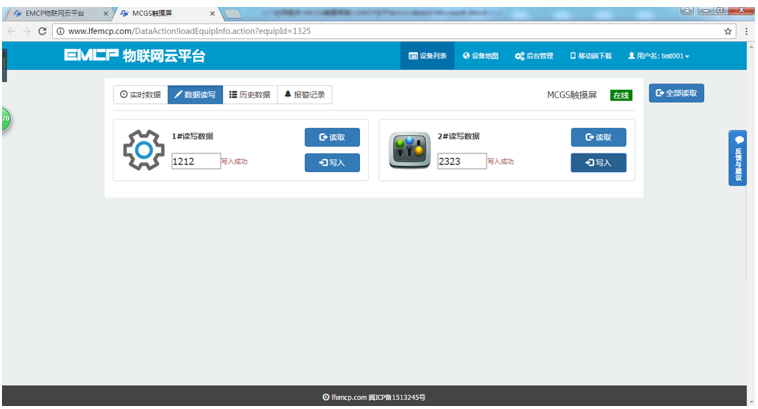Open the 设备列表 nav item
This screenshot has height=409, width=758.
(x=427, y=56)
